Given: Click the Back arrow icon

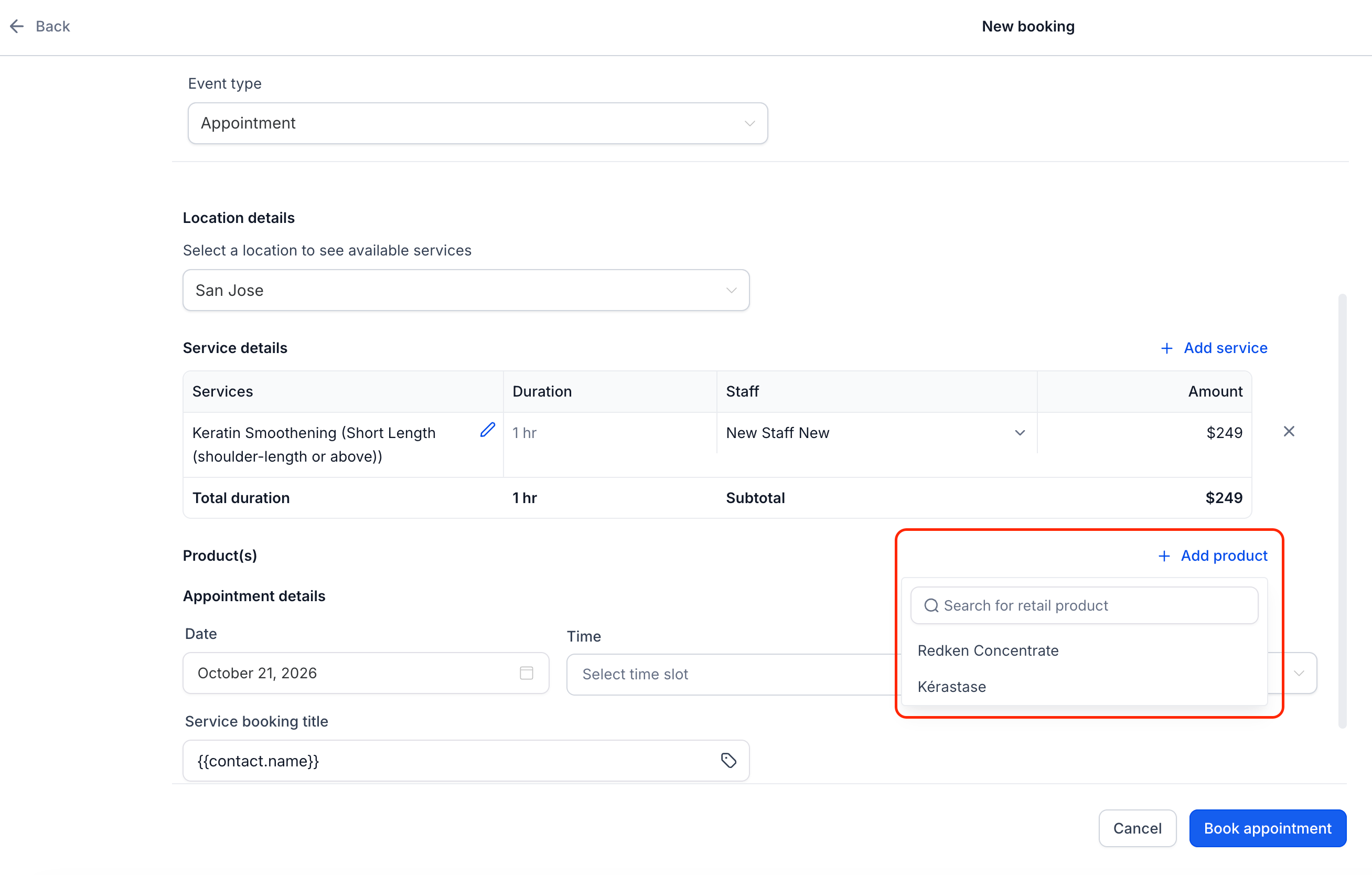Looking at the screenshot, I should point(17,26).
